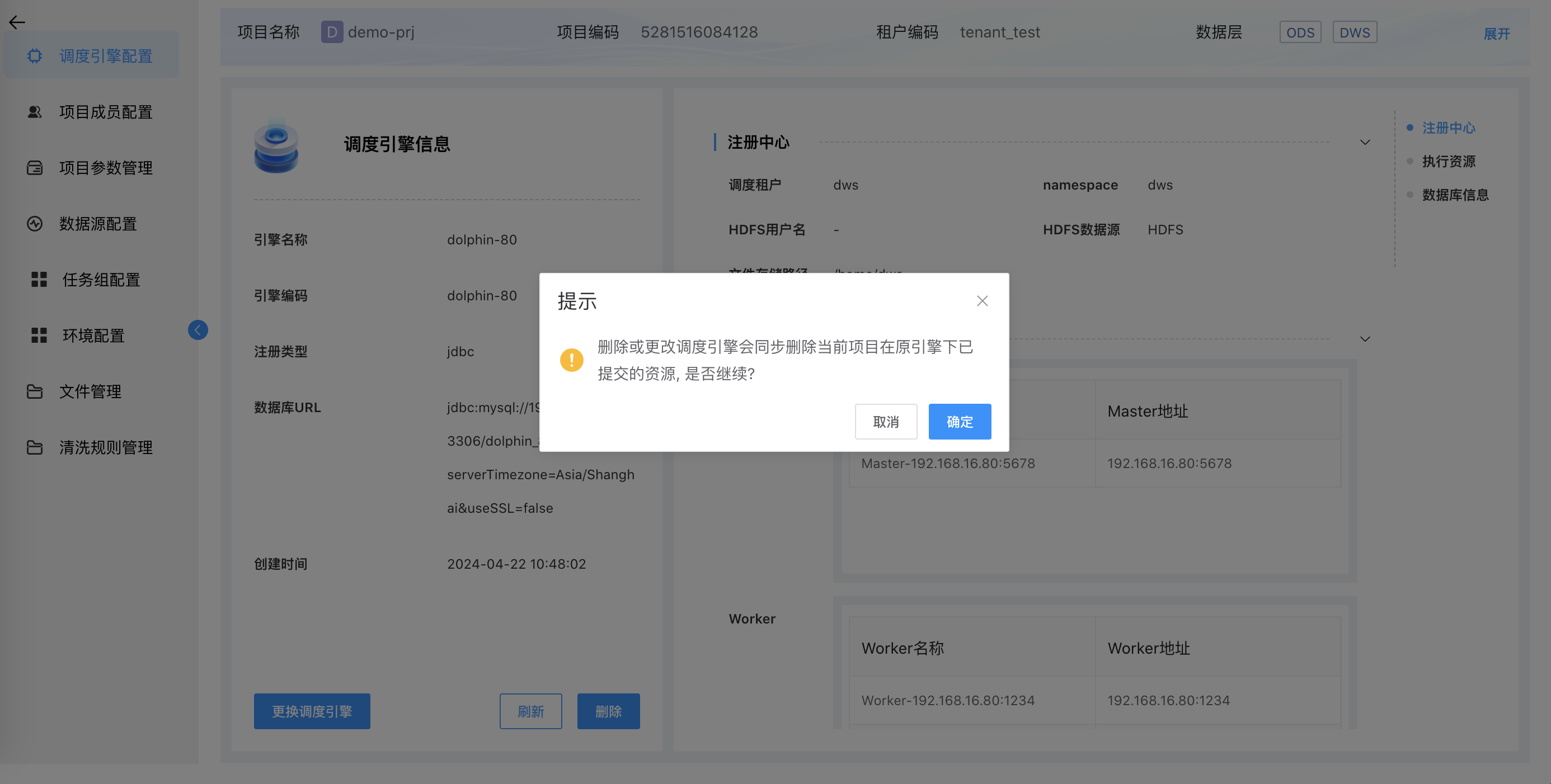The width and height of the screenshot is (1551, 784).
Task: Open 项目参数管理 via its sidebar icon
Action: point(34,167)
